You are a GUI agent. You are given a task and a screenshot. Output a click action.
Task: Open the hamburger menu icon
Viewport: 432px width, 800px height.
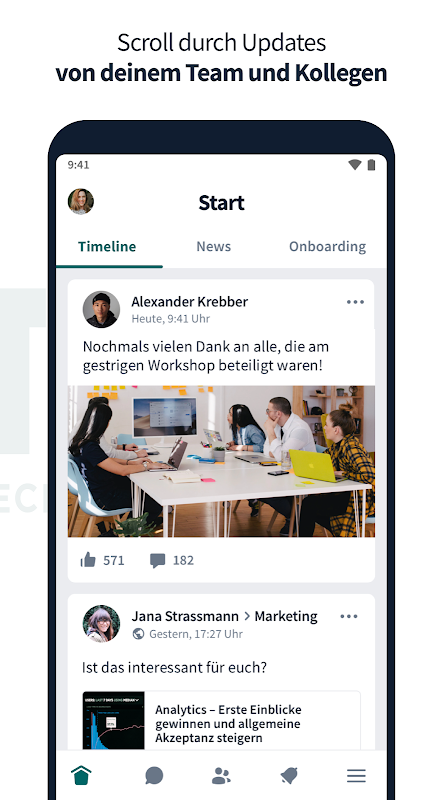point(357,776)
